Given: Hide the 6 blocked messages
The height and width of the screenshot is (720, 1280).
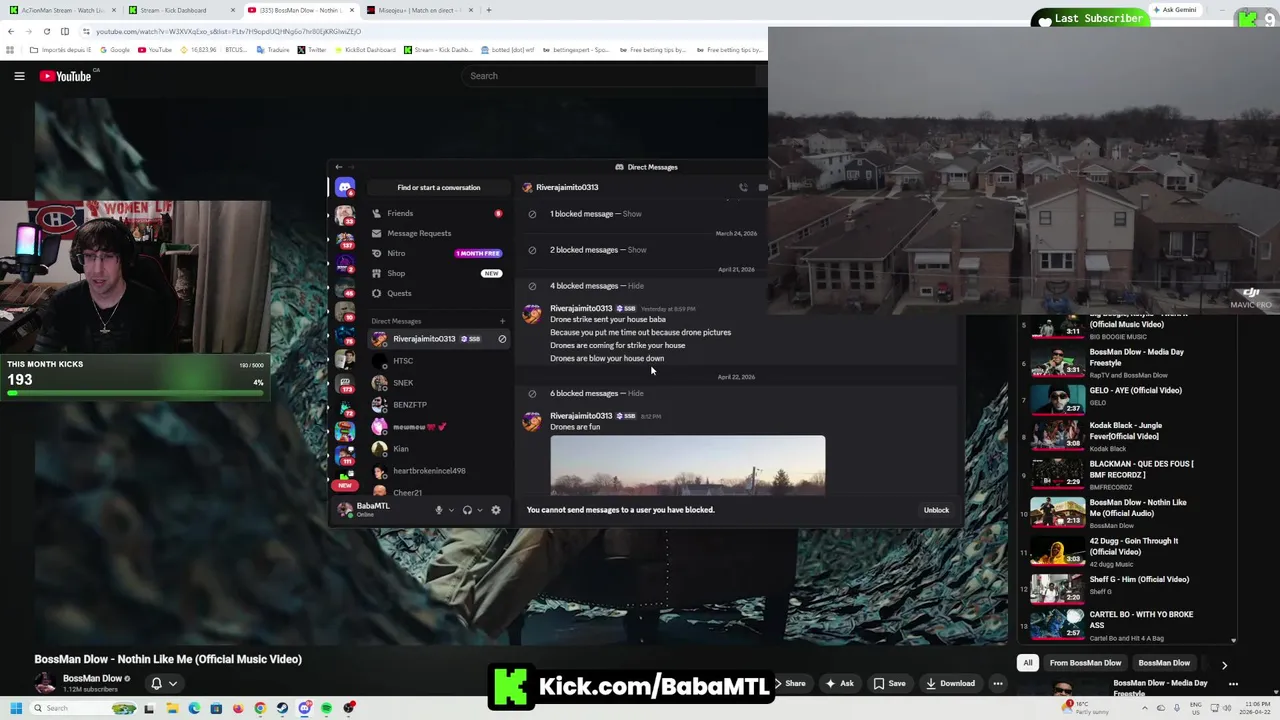Looking at the screenshot, I should click(x=636, y=394).
